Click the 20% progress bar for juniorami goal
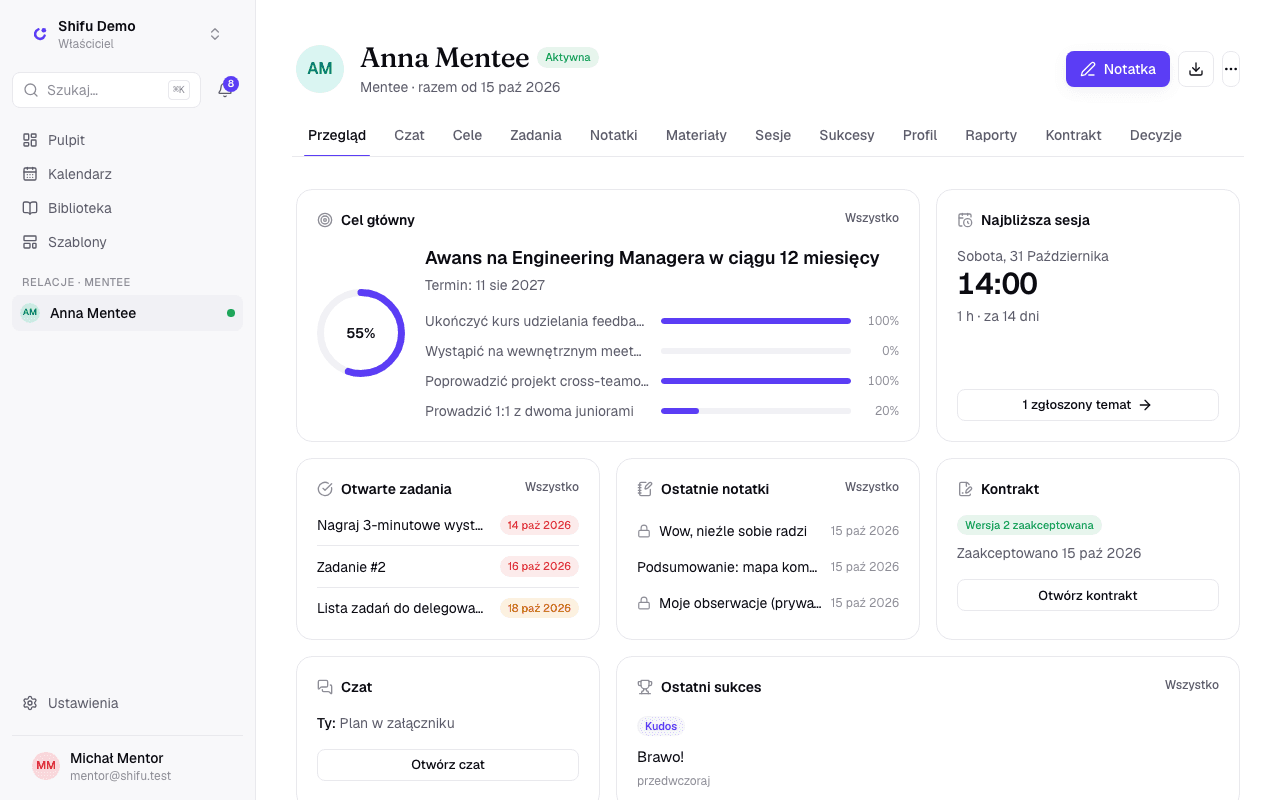This screenshot has height=800, width=1280. (756, 411)
